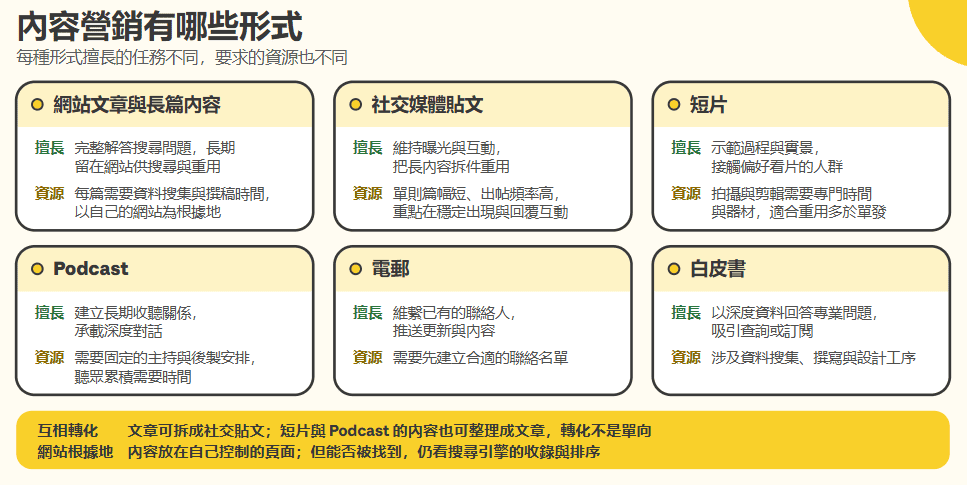Click the line 涉及資料搜集、撰寫與設計工序
The width and height of the screenshot is (967, 485).
pos(813,358)
